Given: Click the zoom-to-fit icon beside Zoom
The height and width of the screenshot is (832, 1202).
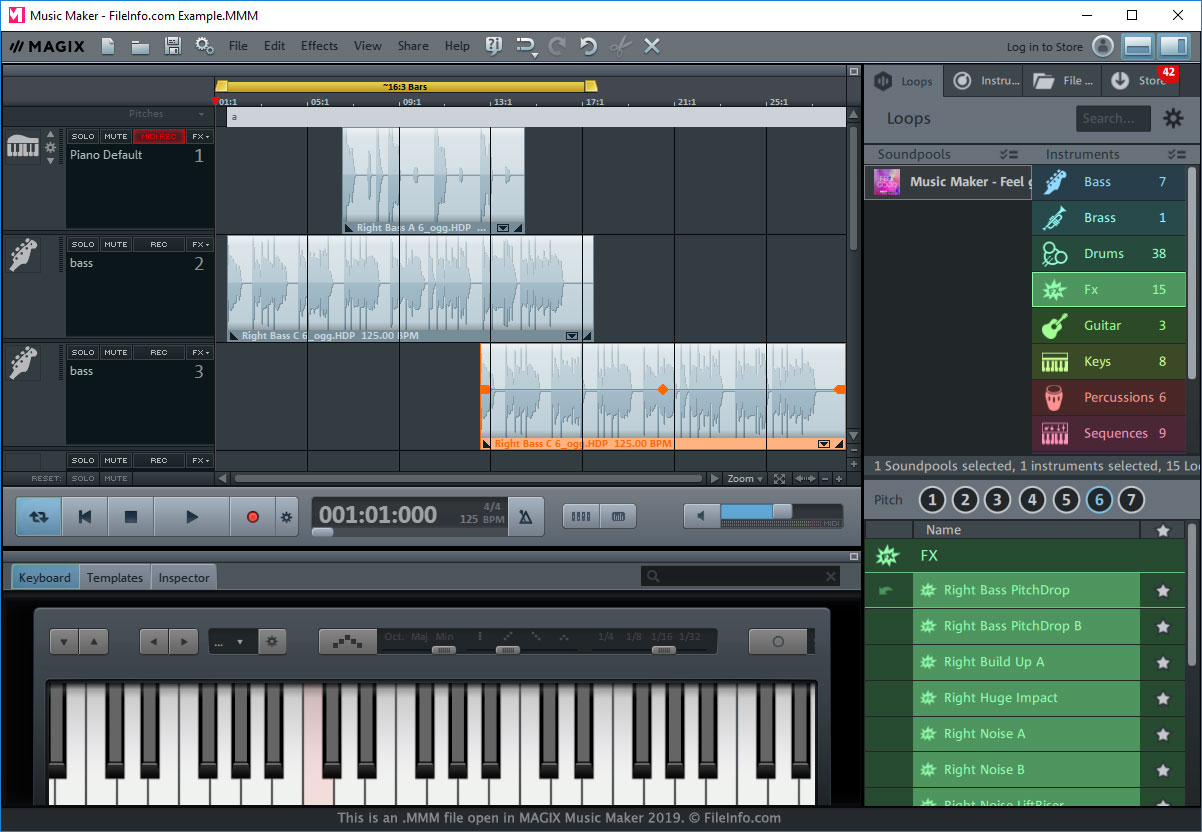Looking at the screenshot, I should pos(780,479).
